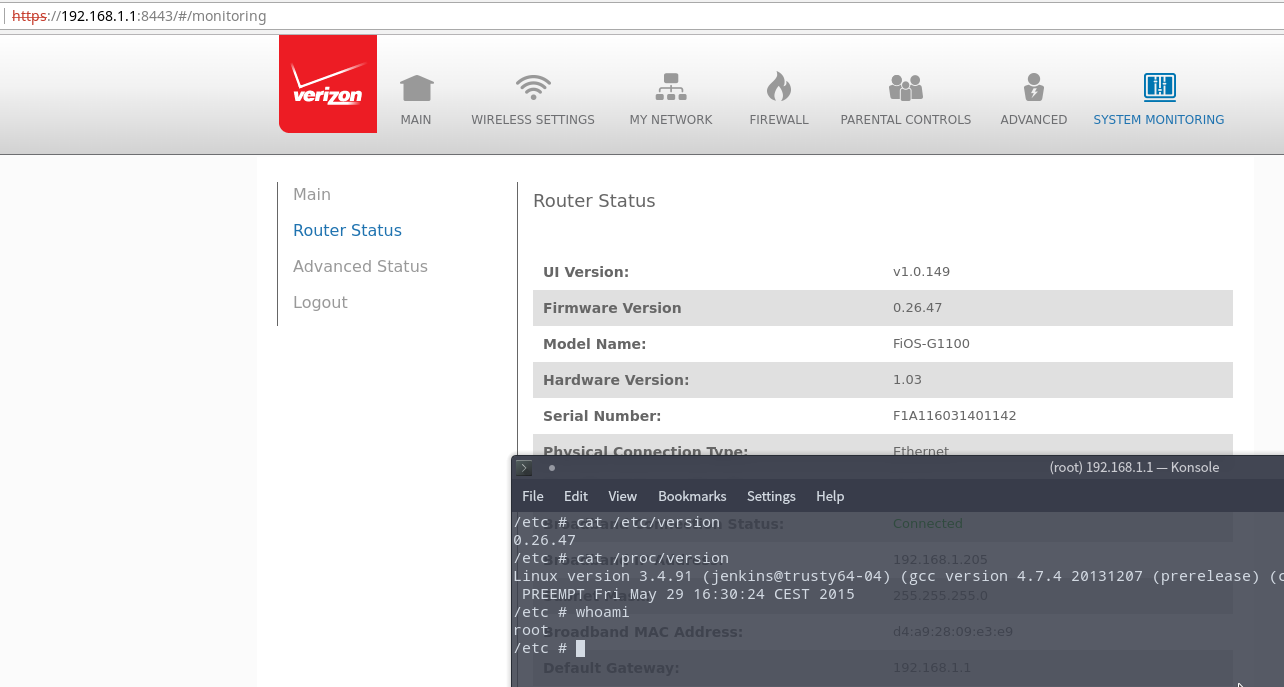Image resolution: width=1284 pixels, height=687 pixels.
Task: Open the Konsole File menu
Action: [533, 496]
